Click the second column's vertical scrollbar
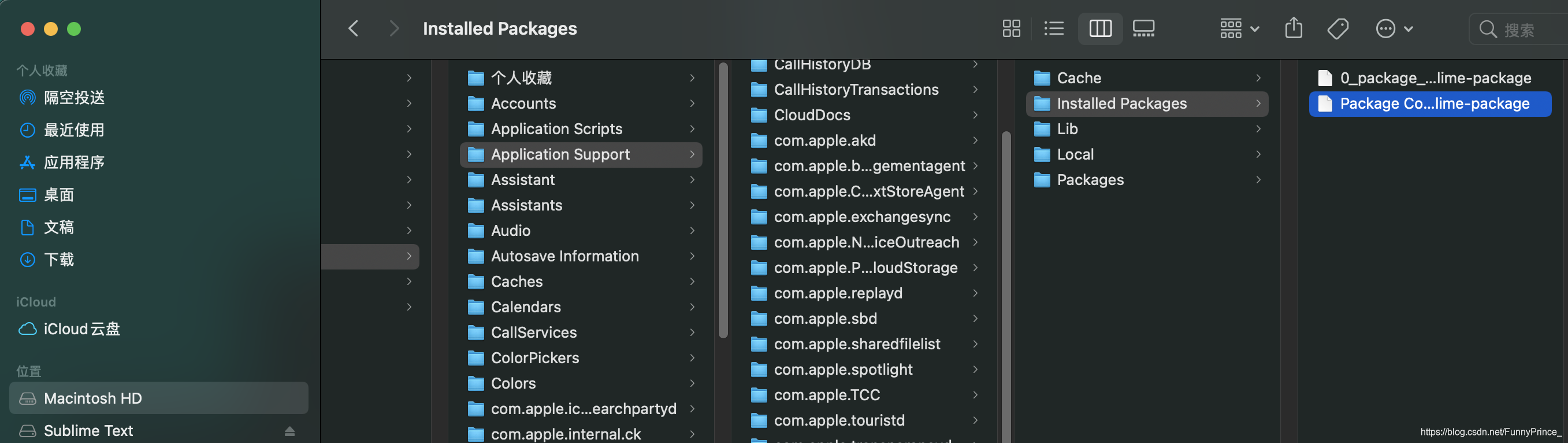 (x=723, y=201)
